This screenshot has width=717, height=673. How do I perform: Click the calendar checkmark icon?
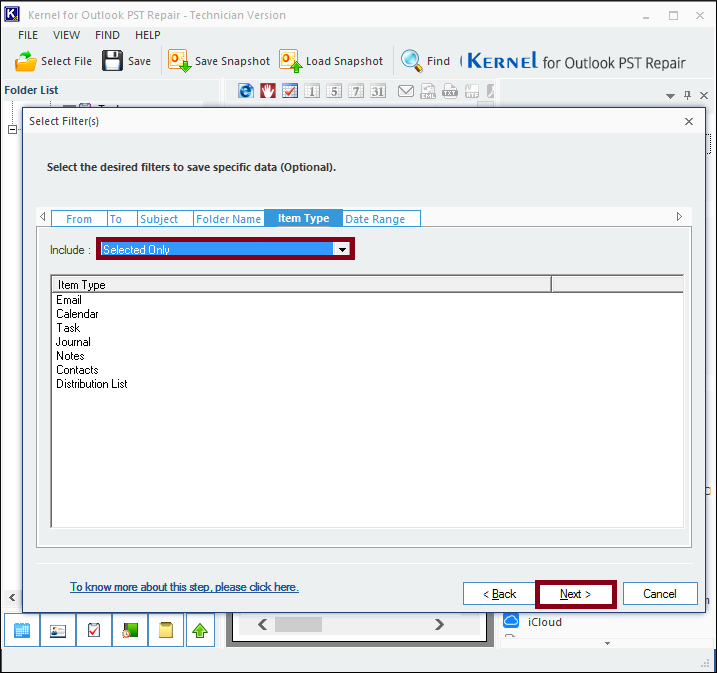290,91
